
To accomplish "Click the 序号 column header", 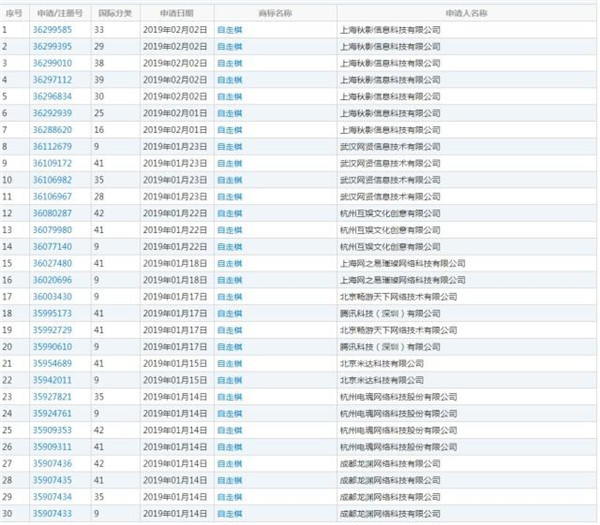I will pyautogui.click(x=14, y=13).
